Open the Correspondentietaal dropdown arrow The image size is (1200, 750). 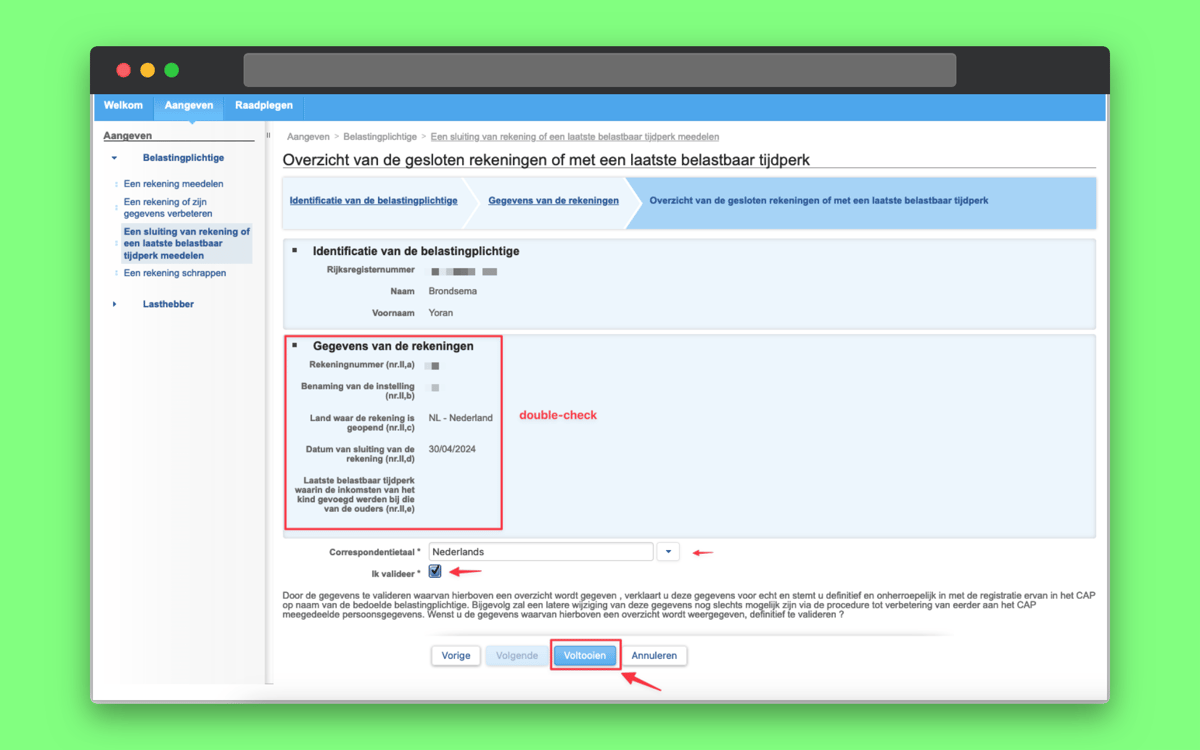(x=668, y=552)
